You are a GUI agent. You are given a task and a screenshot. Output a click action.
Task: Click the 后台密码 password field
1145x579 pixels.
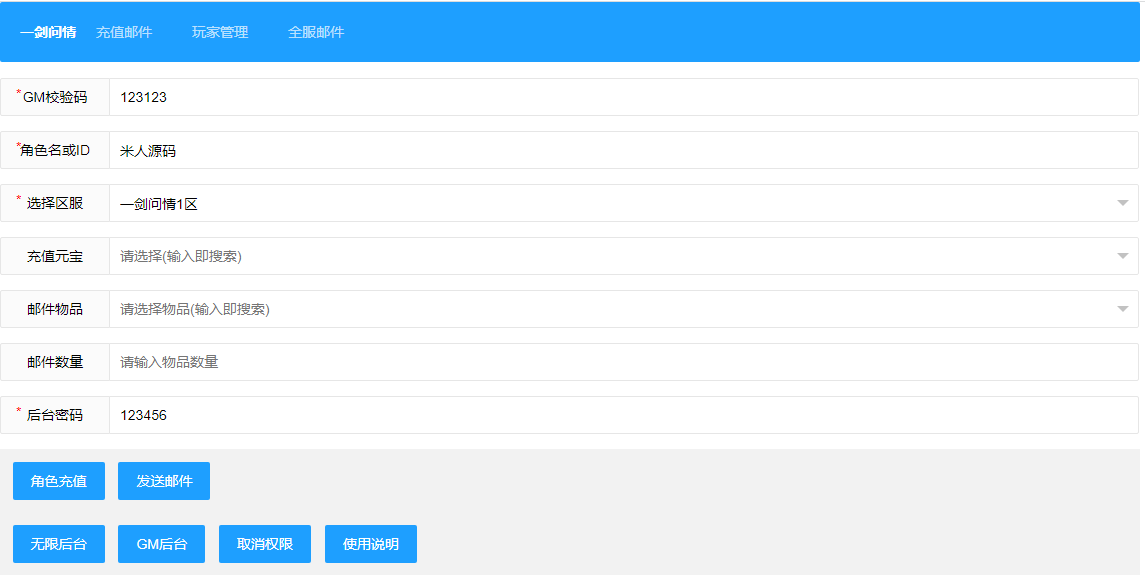click(x=620, y=415)
